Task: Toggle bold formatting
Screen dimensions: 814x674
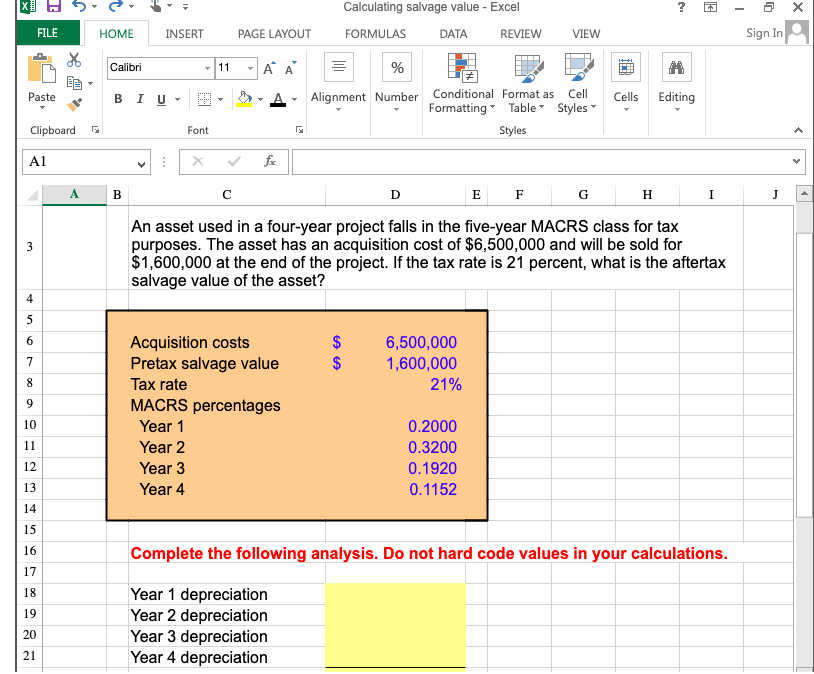Action: pos(117,99)
